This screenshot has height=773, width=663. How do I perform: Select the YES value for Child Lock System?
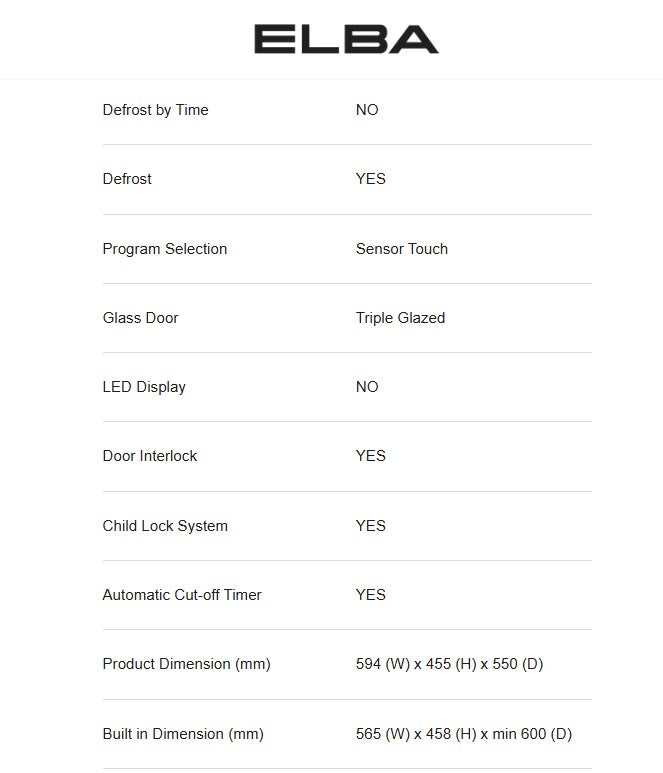pos(370,526)
